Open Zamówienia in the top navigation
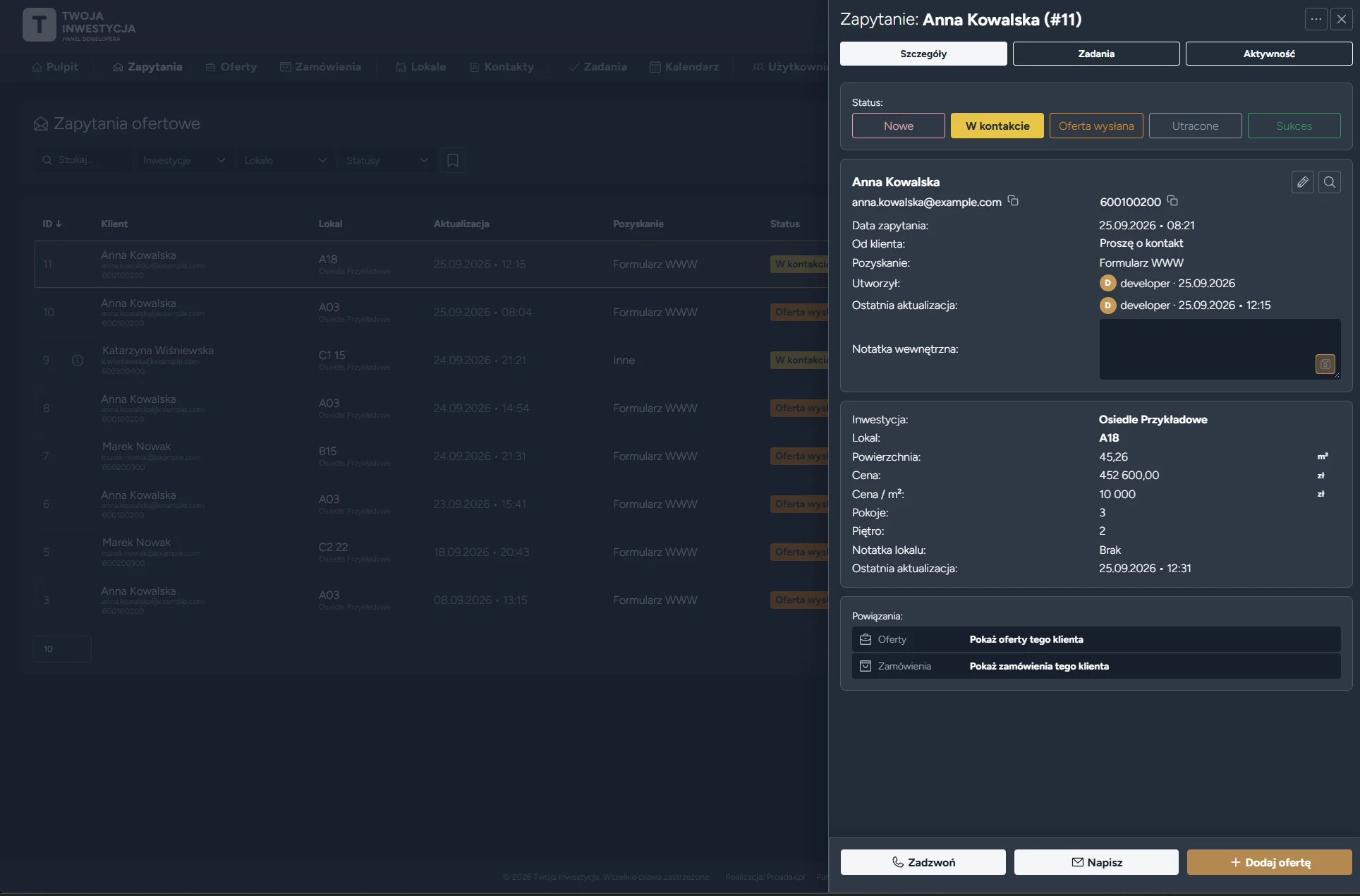This screenshot has height=896, width=1360. (x=321, y=67)
